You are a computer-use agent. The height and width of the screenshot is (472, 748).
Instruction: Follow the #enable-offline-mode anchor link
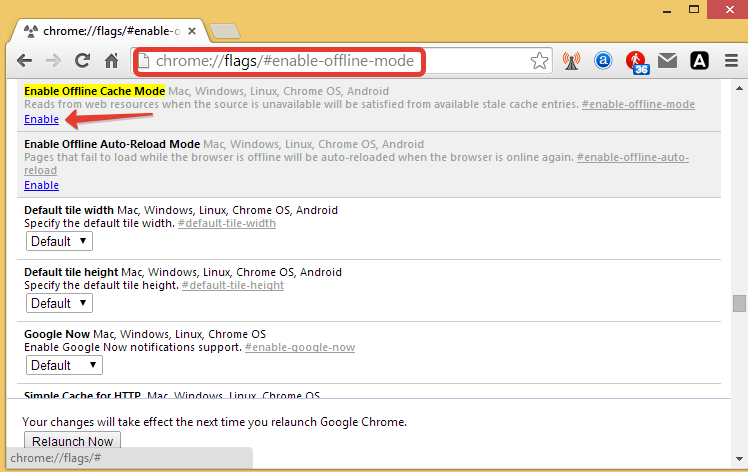[638, 104]
